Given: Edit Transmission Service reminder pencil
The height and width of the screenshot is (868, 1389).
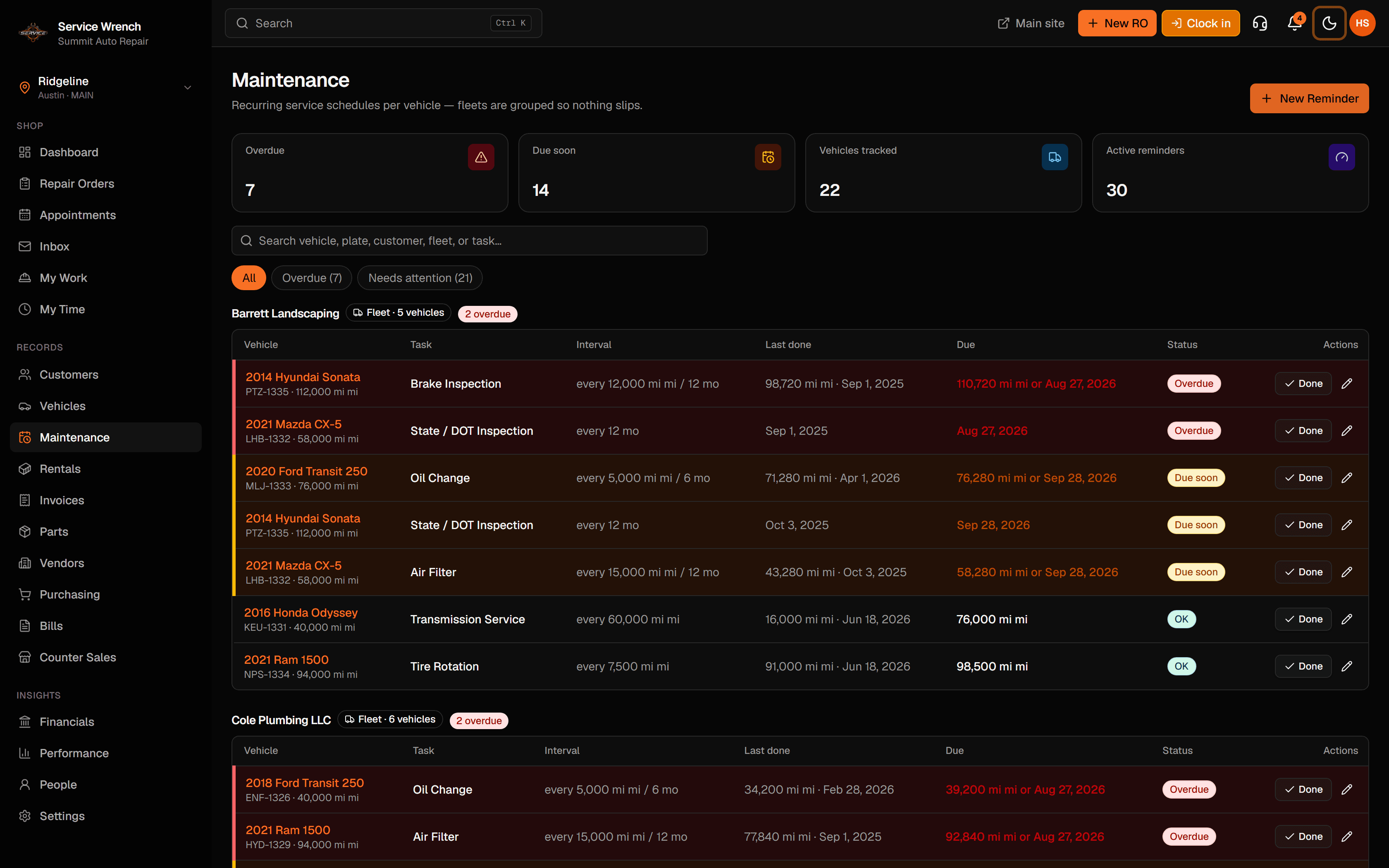Looking at the screenshot, I should [x=1346, y=620].
